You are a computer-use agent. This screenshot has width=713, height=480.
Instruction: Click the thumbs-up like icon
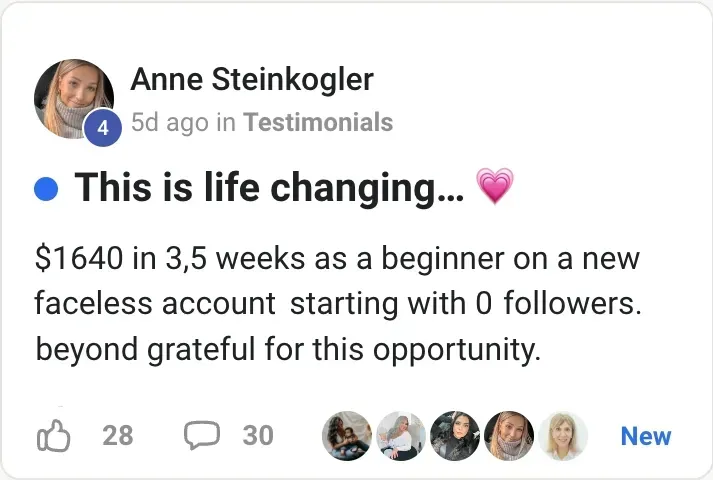coord(53,436)
